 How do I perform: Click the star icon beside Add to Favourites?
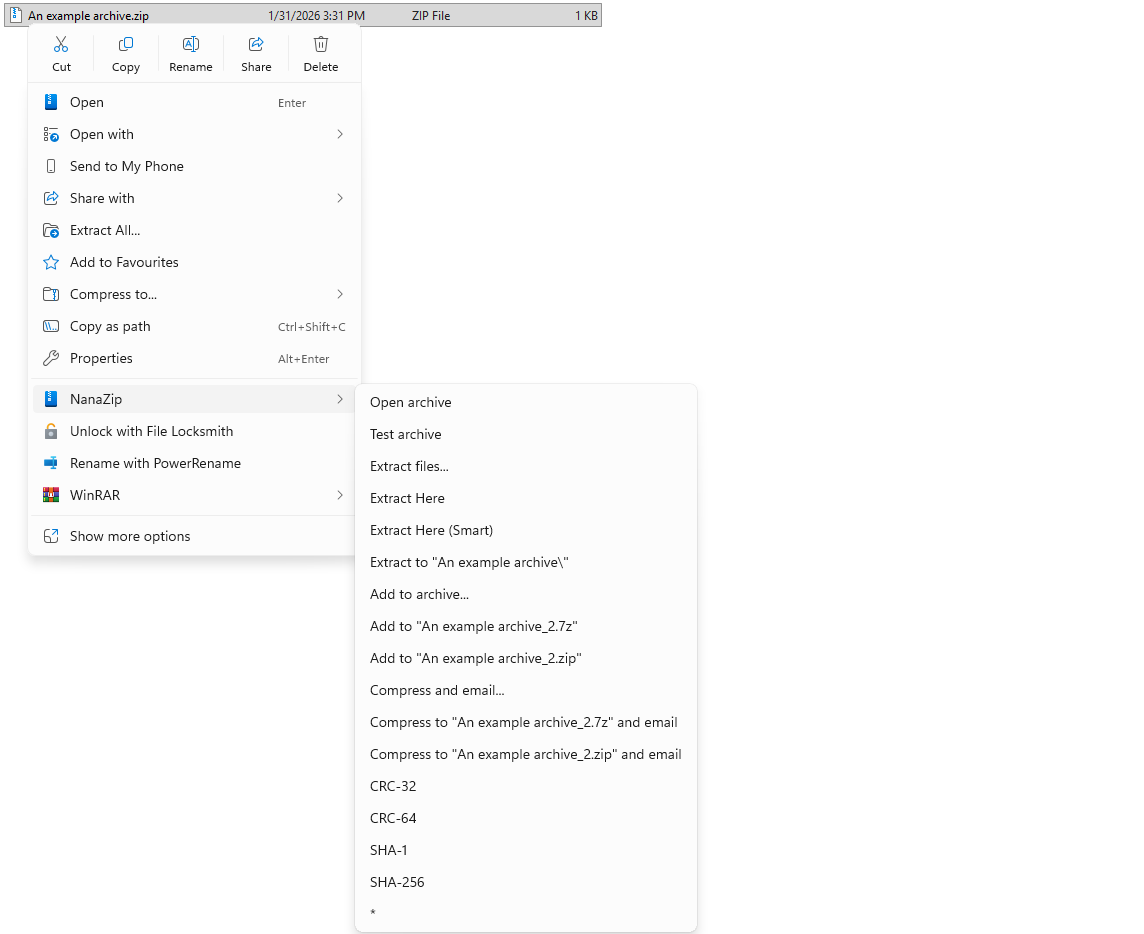(x=50, y=262)
